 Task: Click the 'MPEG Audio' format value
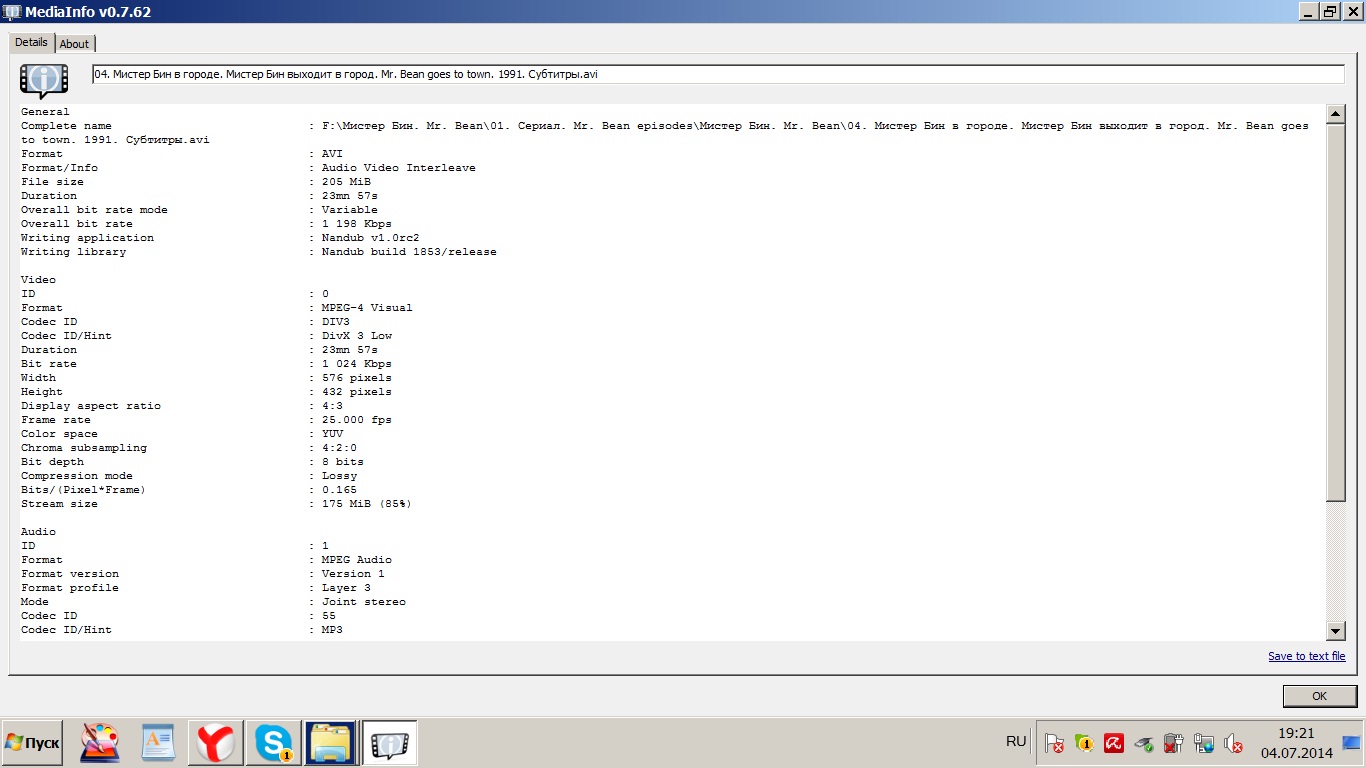click(x=357, y=560)
